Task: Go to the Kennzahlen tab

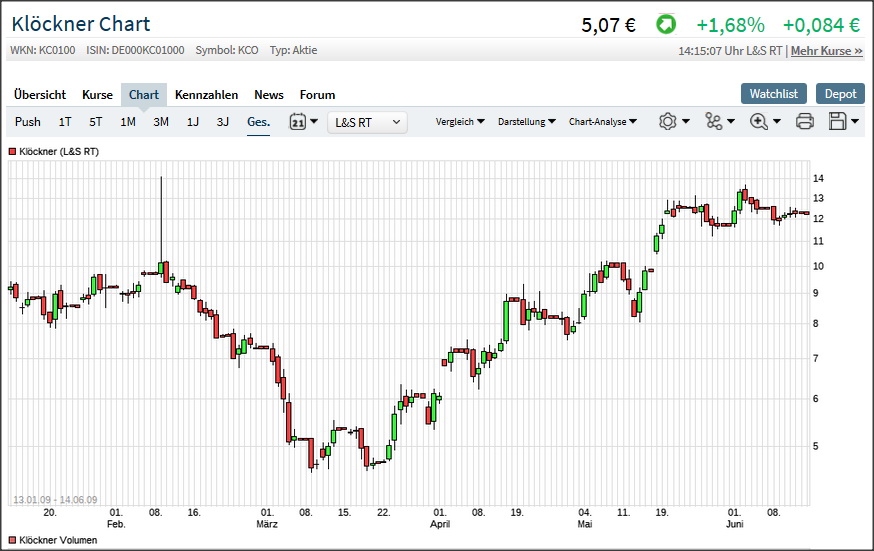Action: point(206,95)
